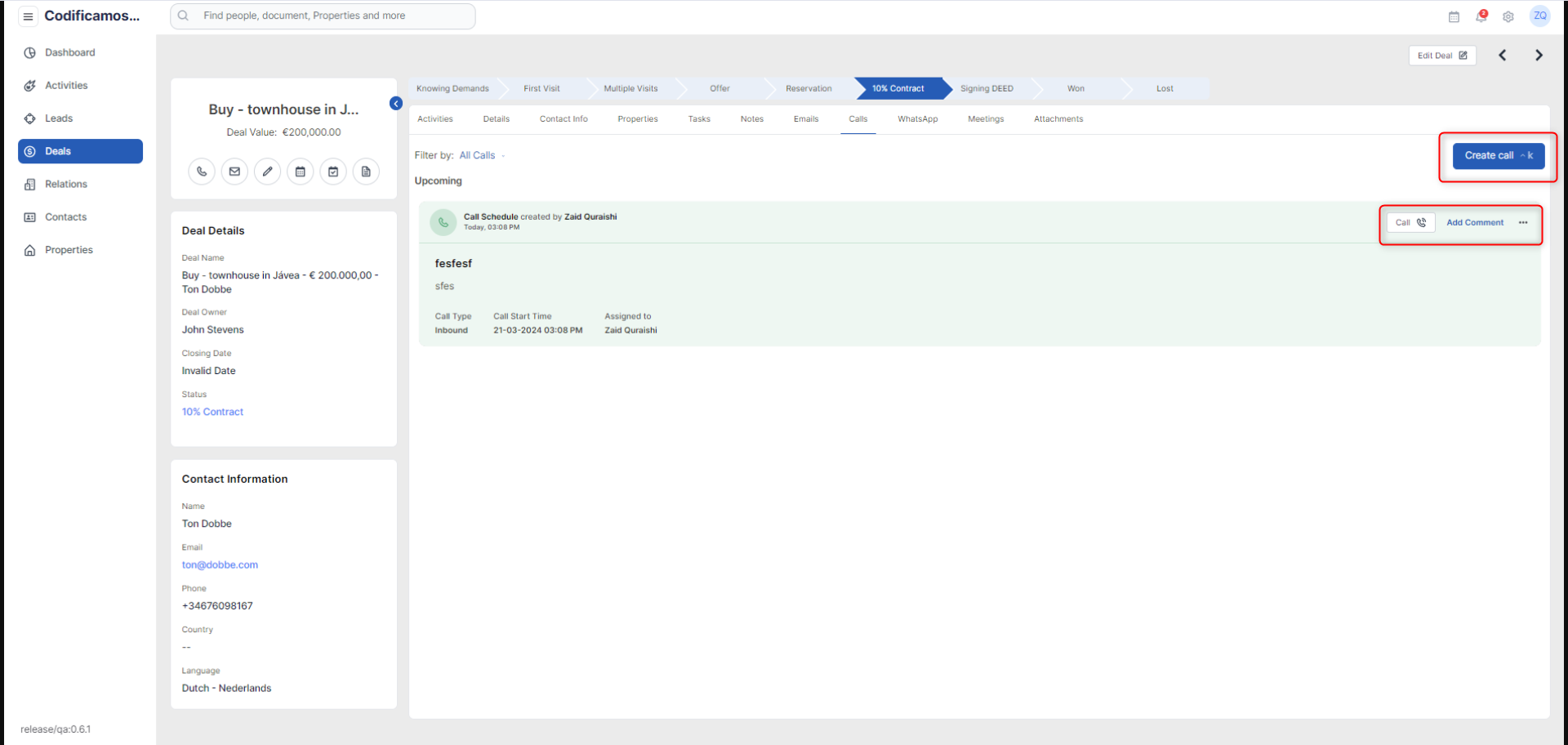
Task: Click the email envelope quick-action icon
Action: coord(234,172)
